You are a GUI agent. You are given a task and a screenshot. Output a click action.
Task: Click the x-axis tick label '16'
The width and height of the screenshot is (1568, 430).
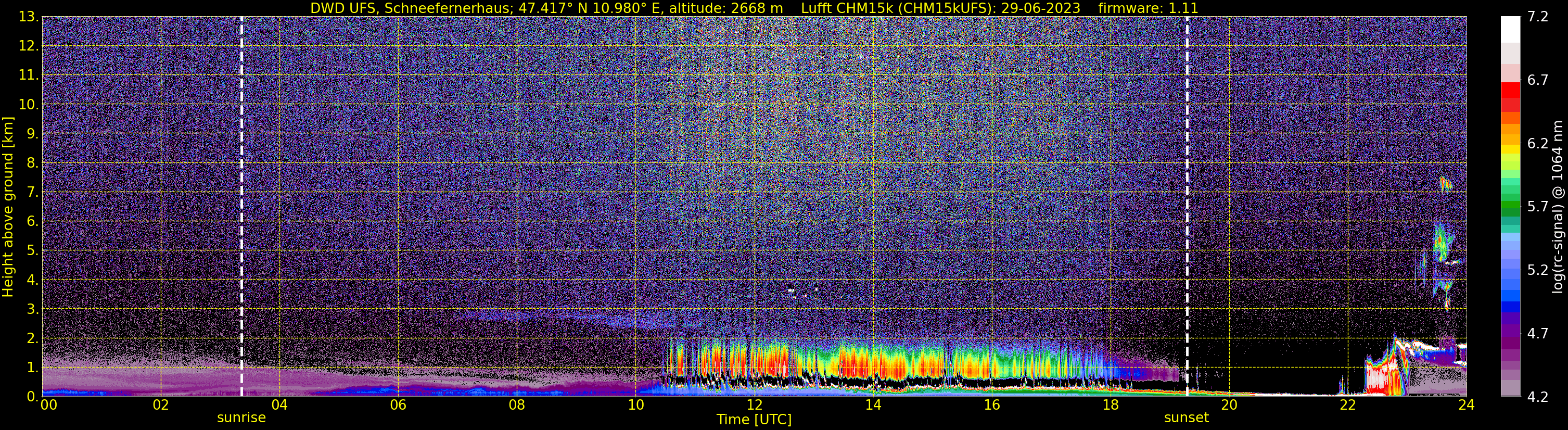tap(991, 405)
